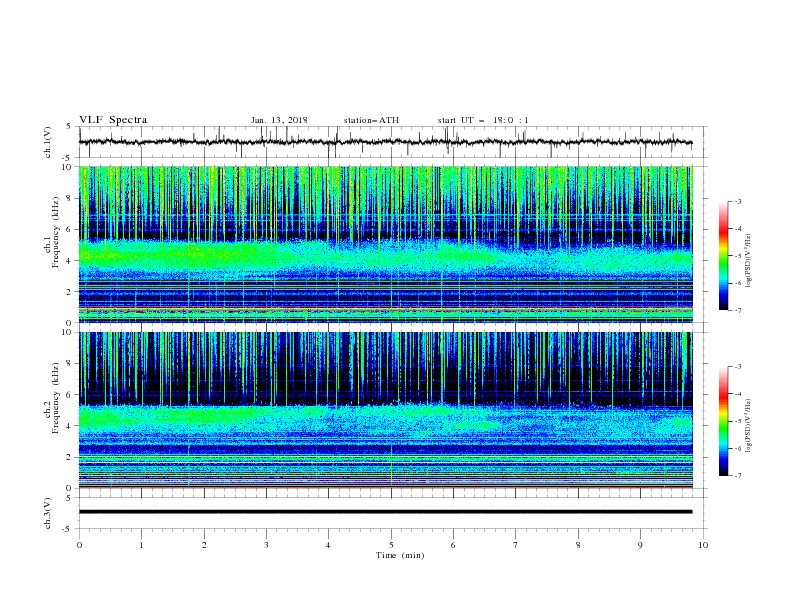Click the ch.1 log(PSD) color bar label

coord(749,261)
